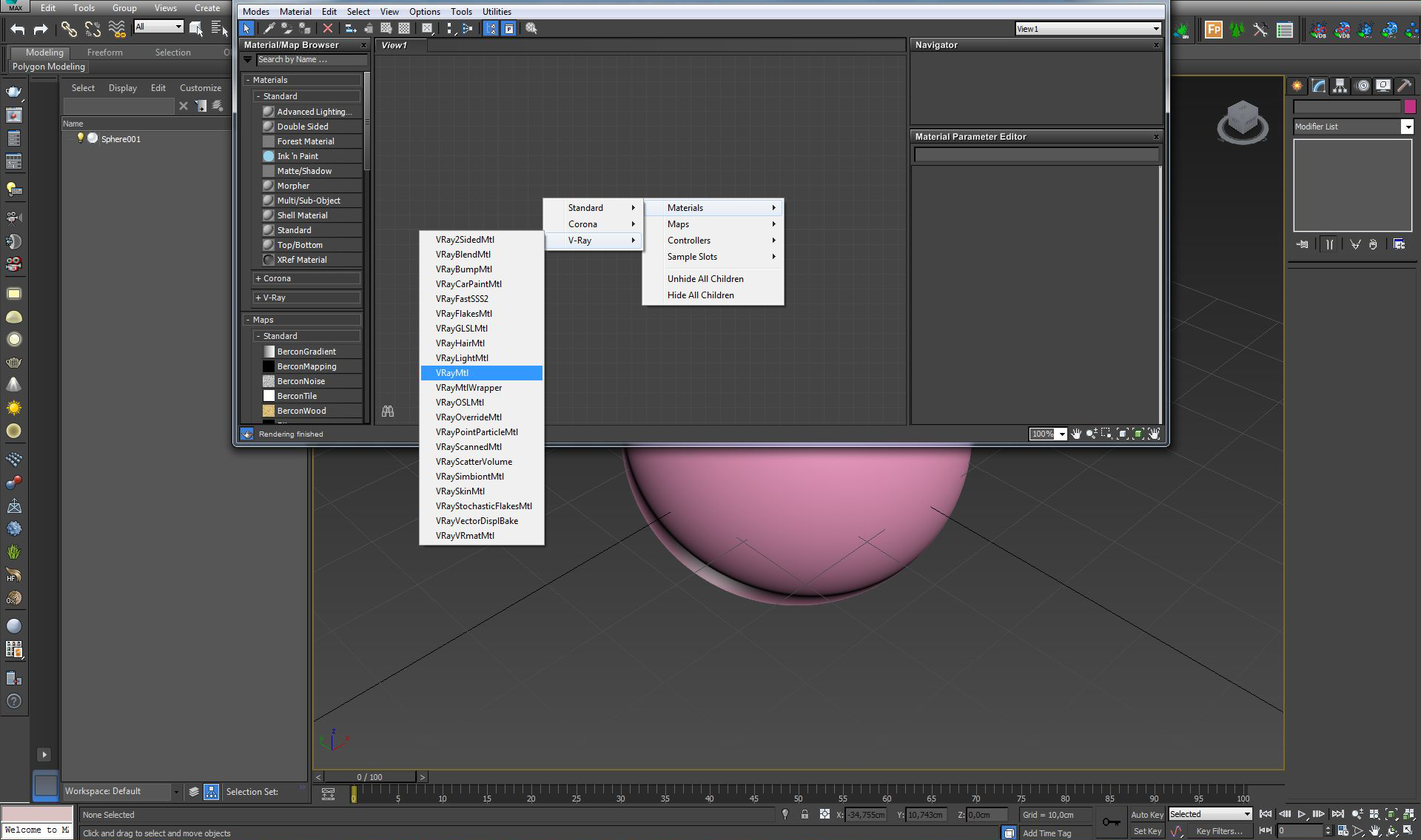
Task: Click the Forest Pack Fp toolbar icon
Action: 1214,30
